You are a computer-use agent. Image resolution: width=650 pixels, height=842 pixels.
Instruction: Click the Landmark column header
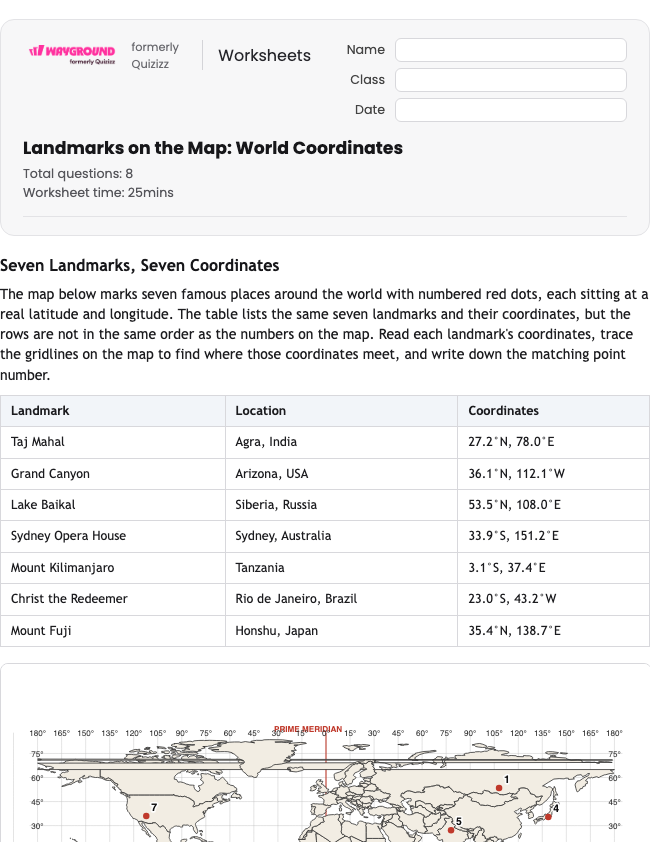click(x=113, y=411)
